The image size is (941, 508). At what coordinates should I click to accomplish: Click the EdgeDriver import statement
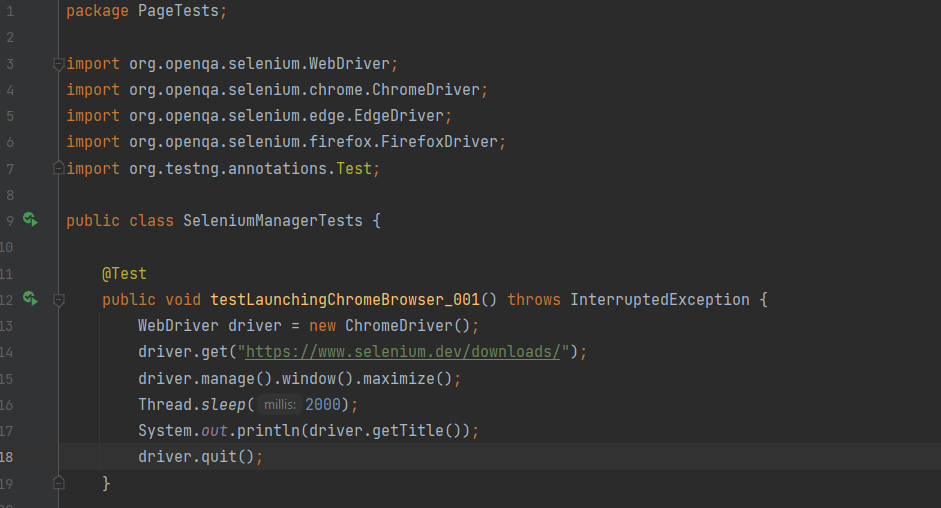click(259, 116)
